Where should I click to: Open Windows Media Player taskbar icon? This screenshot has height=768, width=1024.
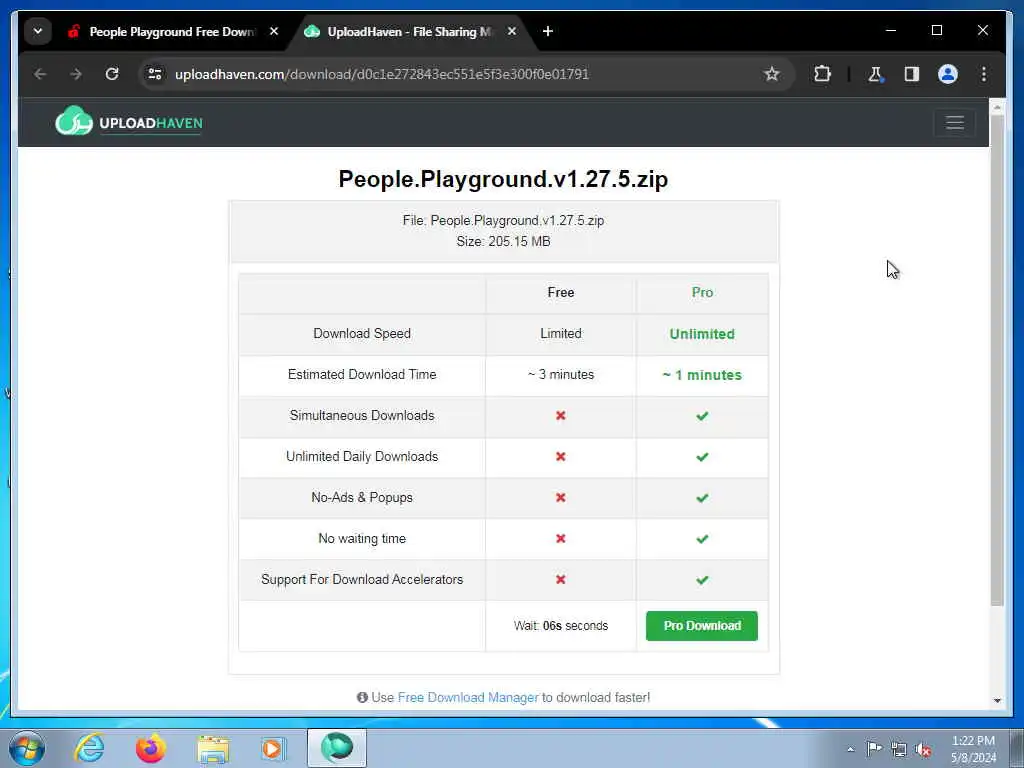[x=273, y=748]
